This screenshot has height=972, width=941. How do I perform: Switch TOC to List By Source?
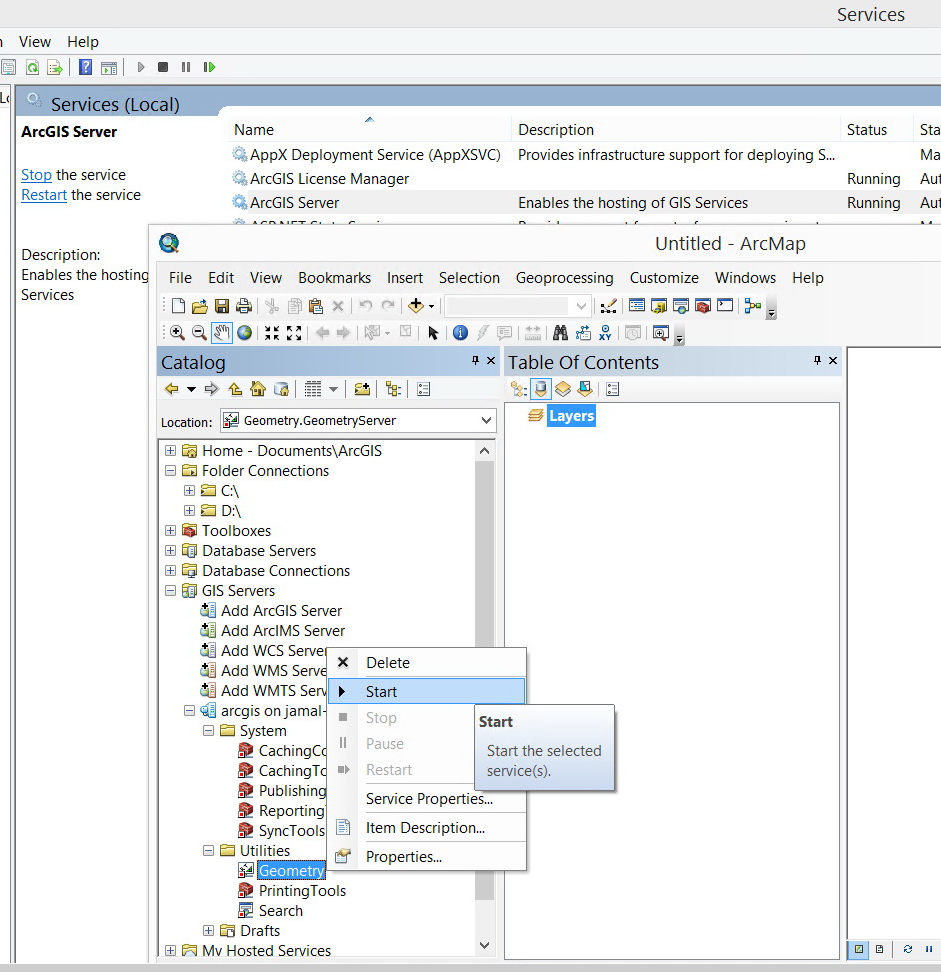[x=541, y=389]
